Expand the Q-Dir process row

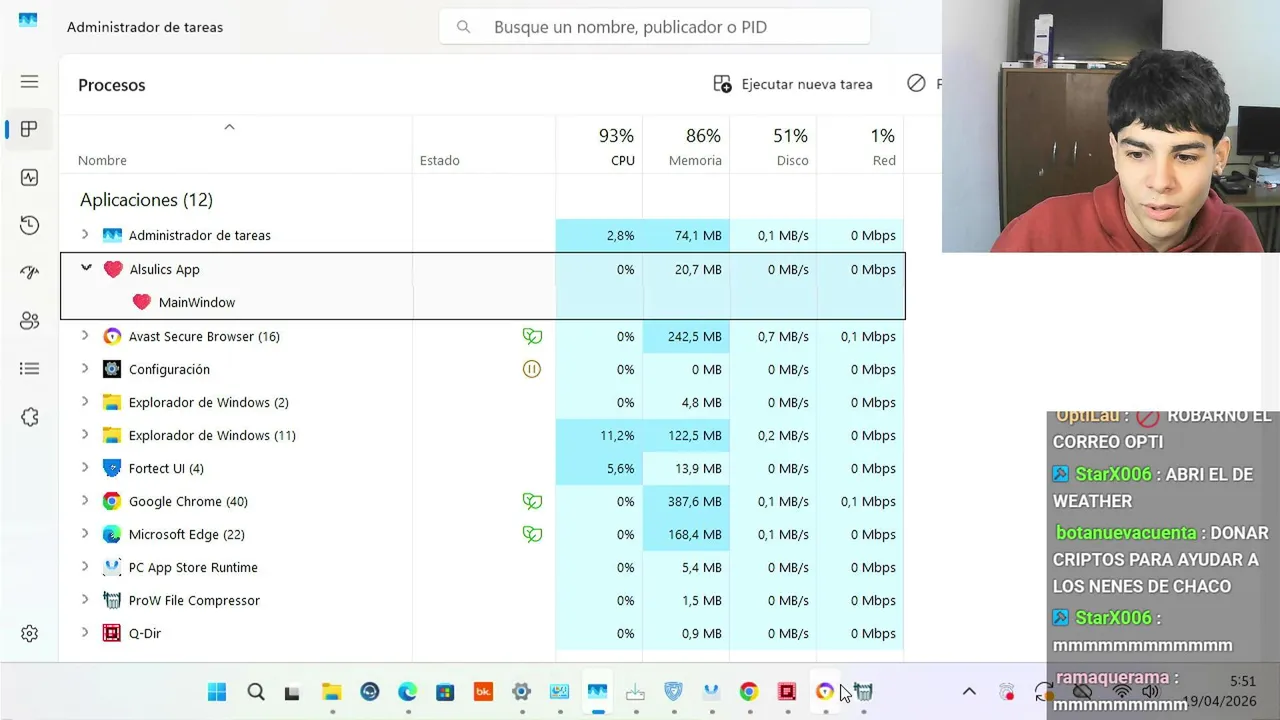[x=85, y=633]
